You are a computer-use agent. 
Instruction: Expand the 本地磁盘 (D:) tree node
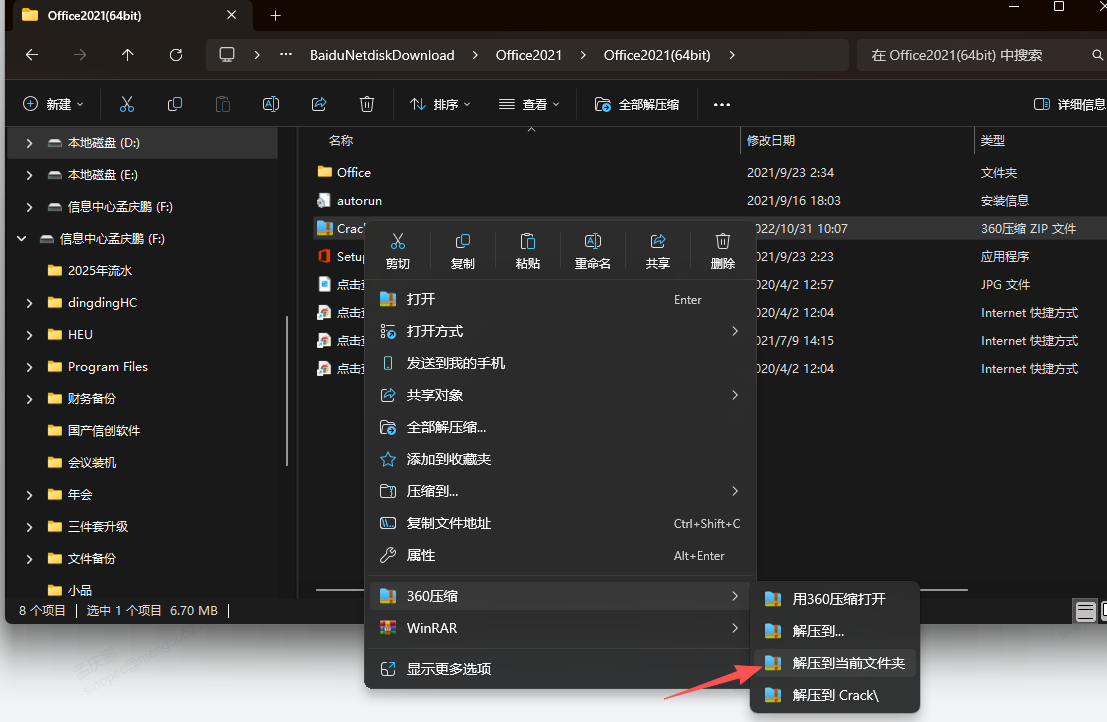click(29, 143)
